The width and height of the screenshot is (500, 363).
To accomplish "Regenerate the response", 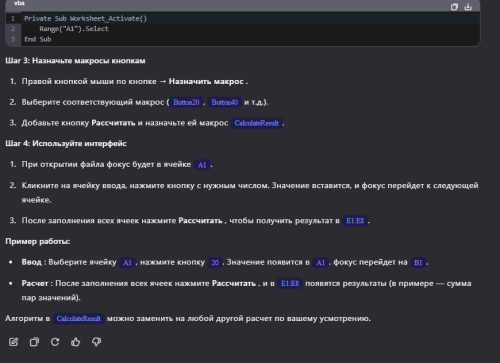I will pos(55,342).
